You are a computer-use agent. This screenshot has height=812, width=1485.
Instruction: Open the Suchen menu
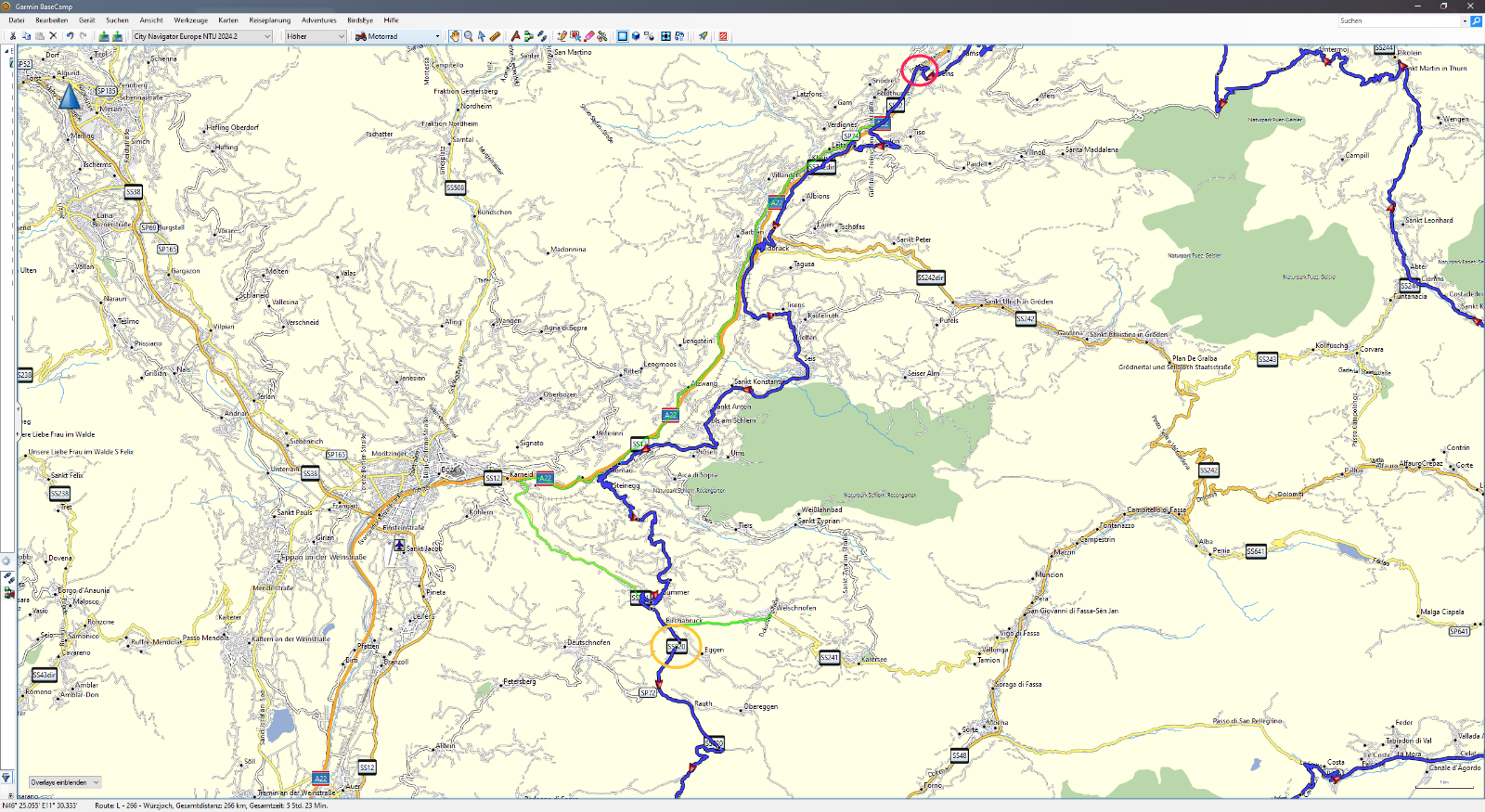pyautogui.click(x=118, y=20)
